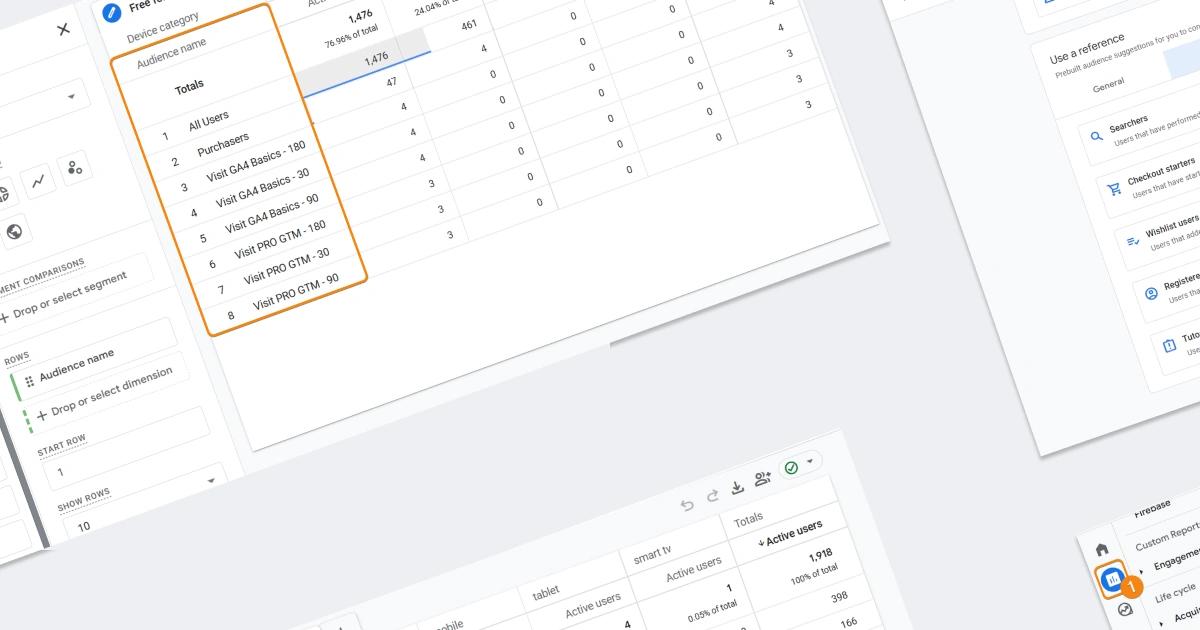The image size is (1200, 630).
Task: Redo the exploration change
Action: click(x=712, y=496)
